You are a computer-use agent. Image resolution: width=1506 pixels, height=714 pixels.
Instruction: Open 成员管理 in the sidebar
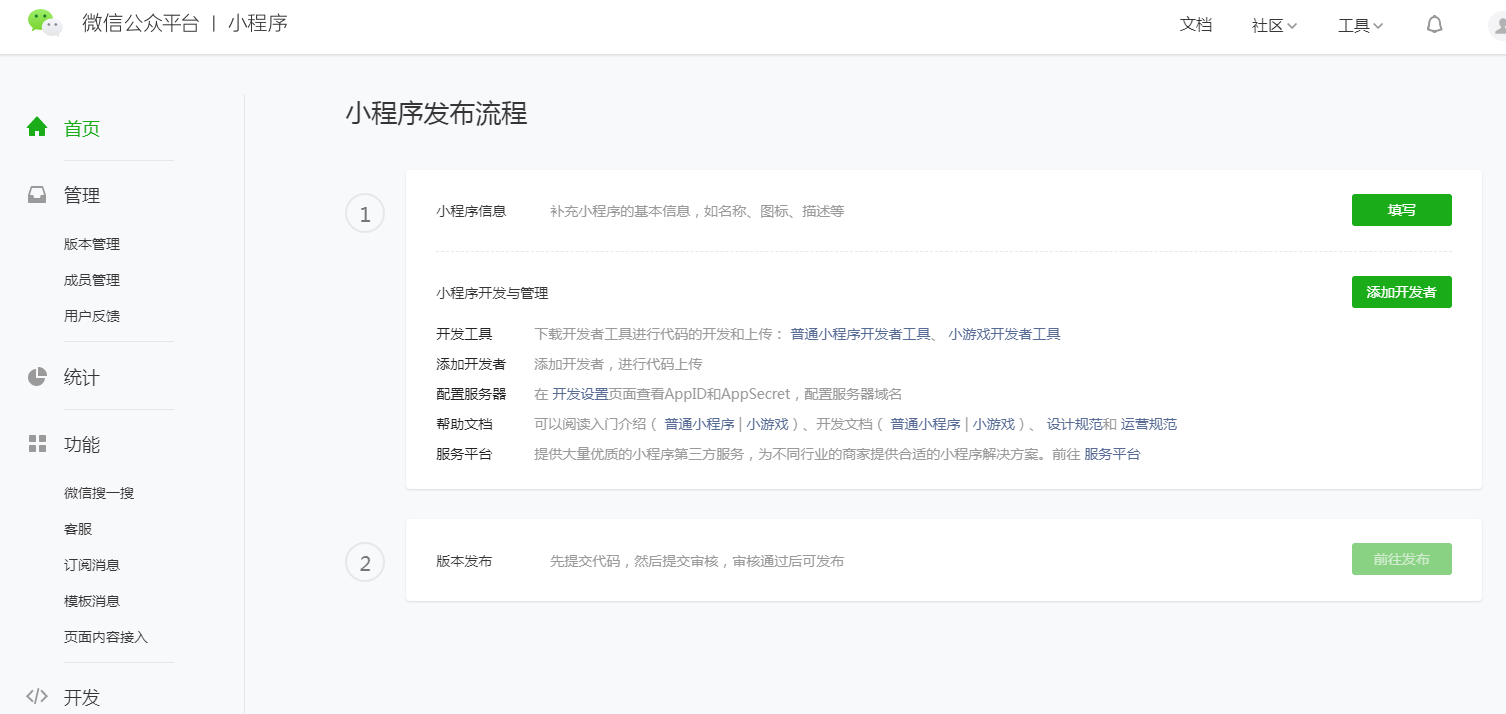tap(92, 280)
